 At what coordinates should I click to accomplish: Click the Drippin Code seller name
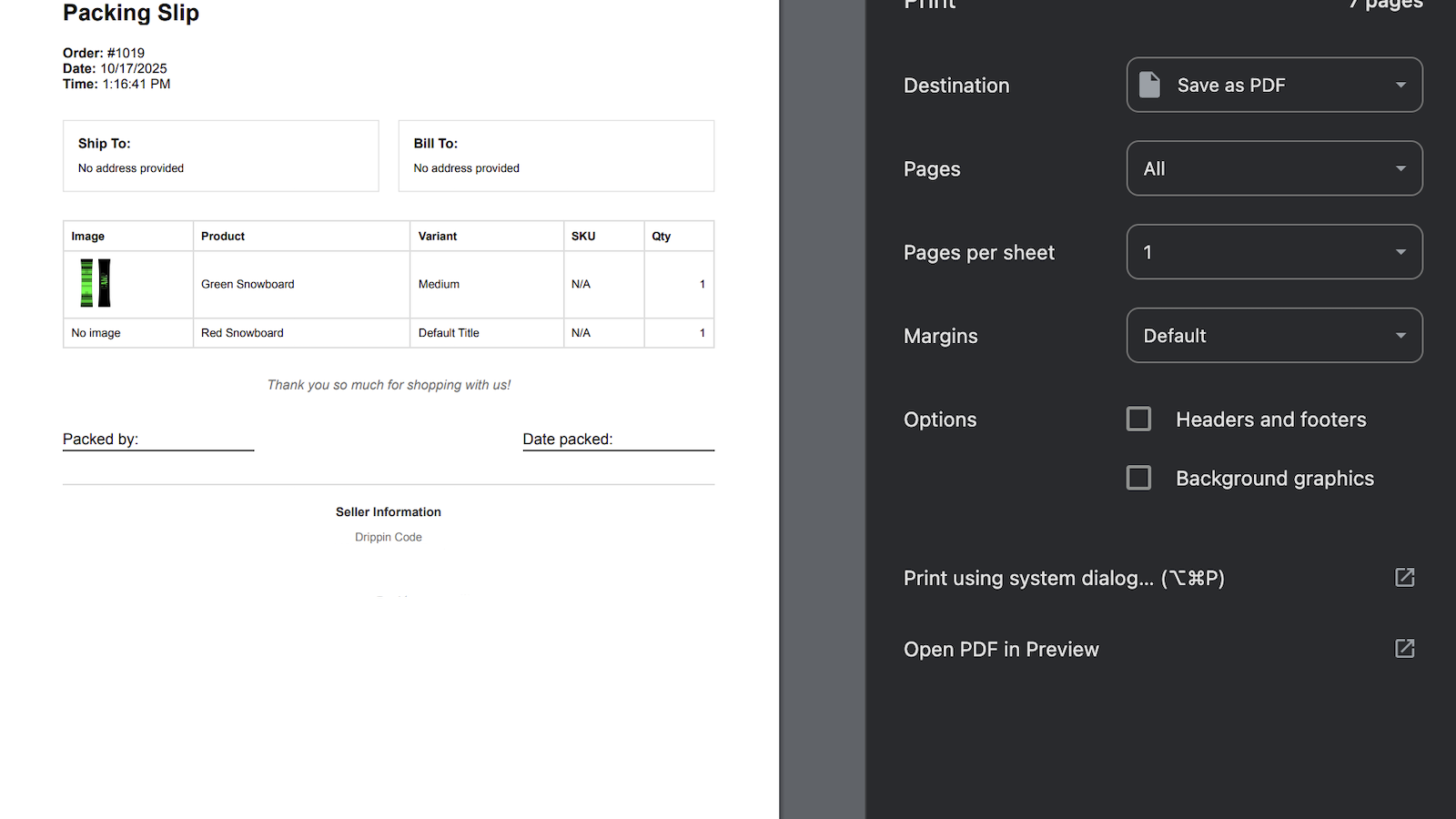click(388, 537)
